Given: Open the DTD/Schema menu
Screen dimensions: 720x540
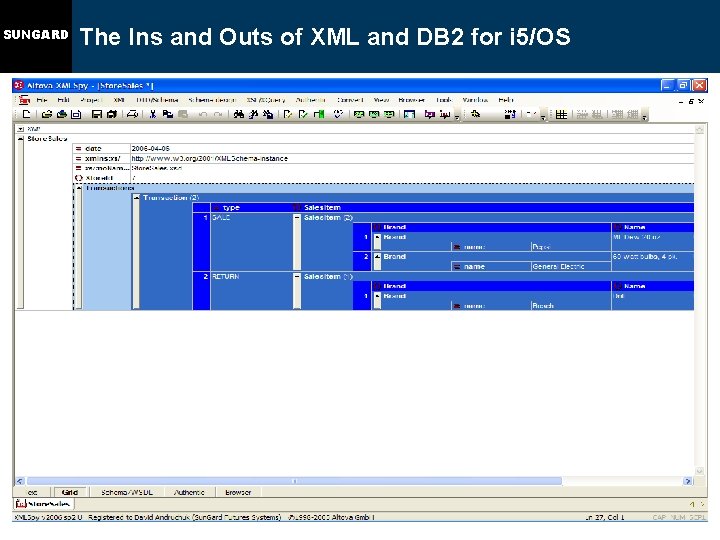Looking at the screenshot, I should pyautogui.click(x=157, y=100).
